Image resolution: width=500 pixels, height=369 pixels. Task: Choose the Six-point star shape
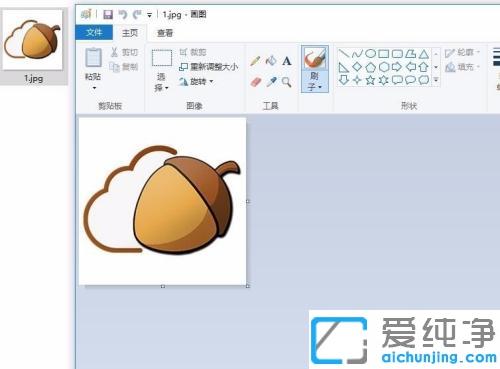[384, 80]
